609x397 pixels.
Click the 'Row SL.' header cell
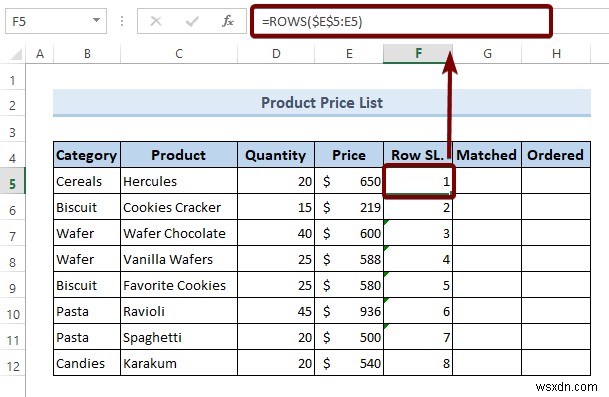click(418, 155)
